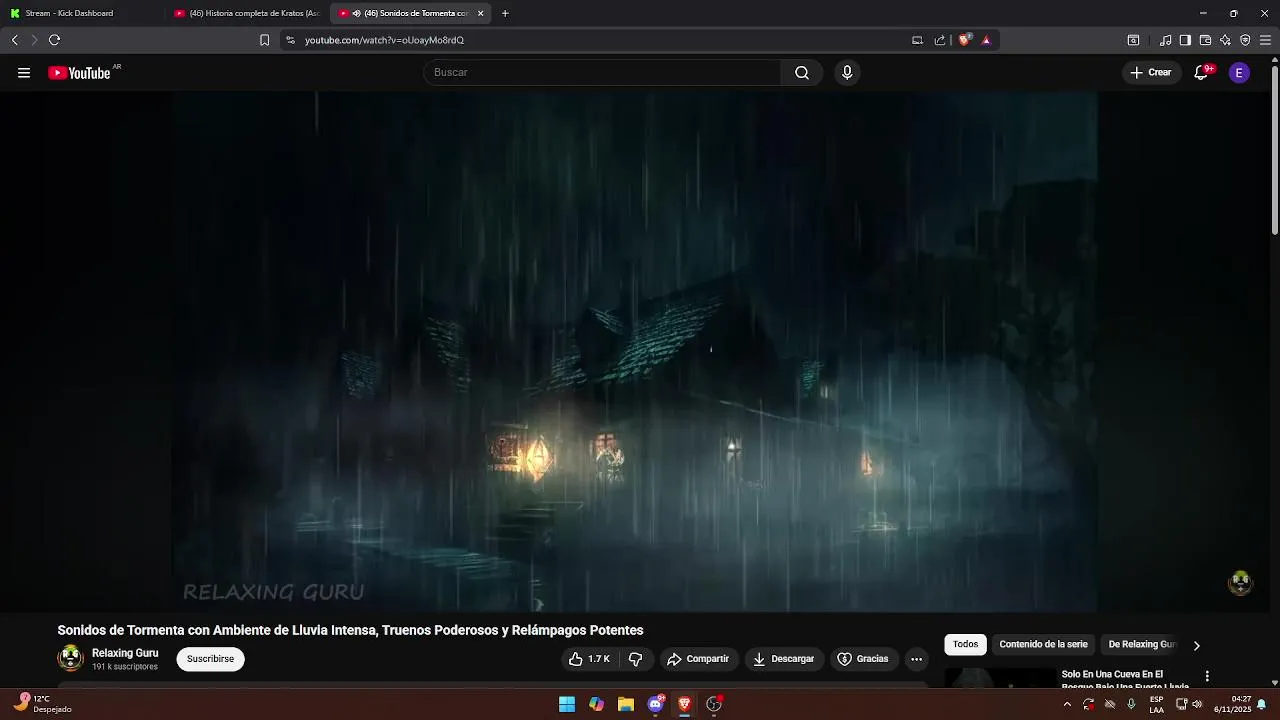Open browser tab search button
Viewport: 1280px width, 720px height.
[x=1133, y=40]
